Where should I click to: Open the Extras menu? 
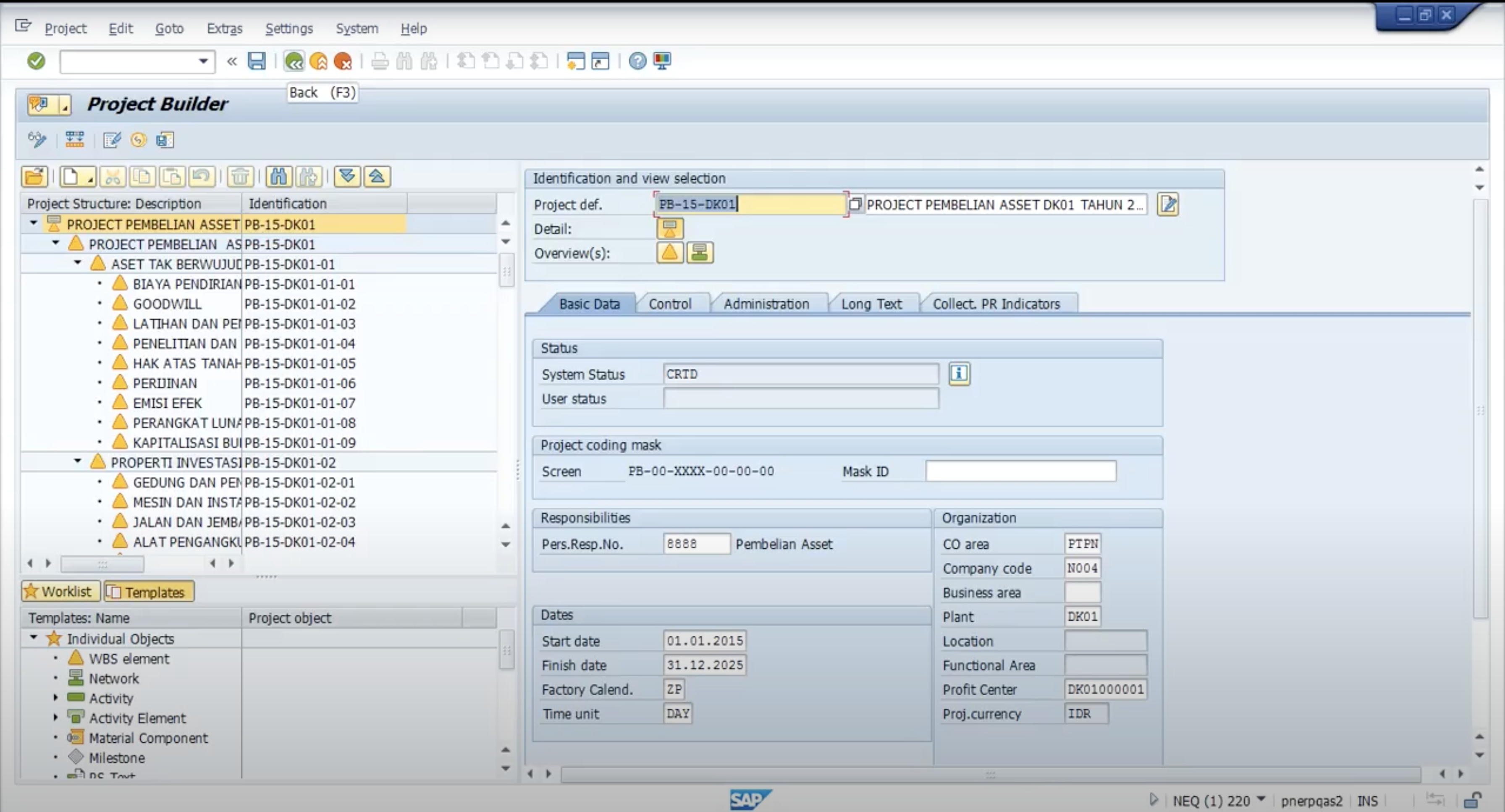point(224,28)
